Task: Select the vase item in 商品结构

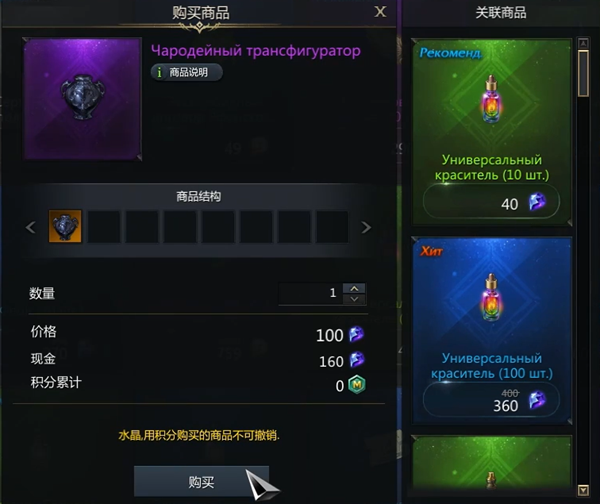Action: [x=65, y=226]
